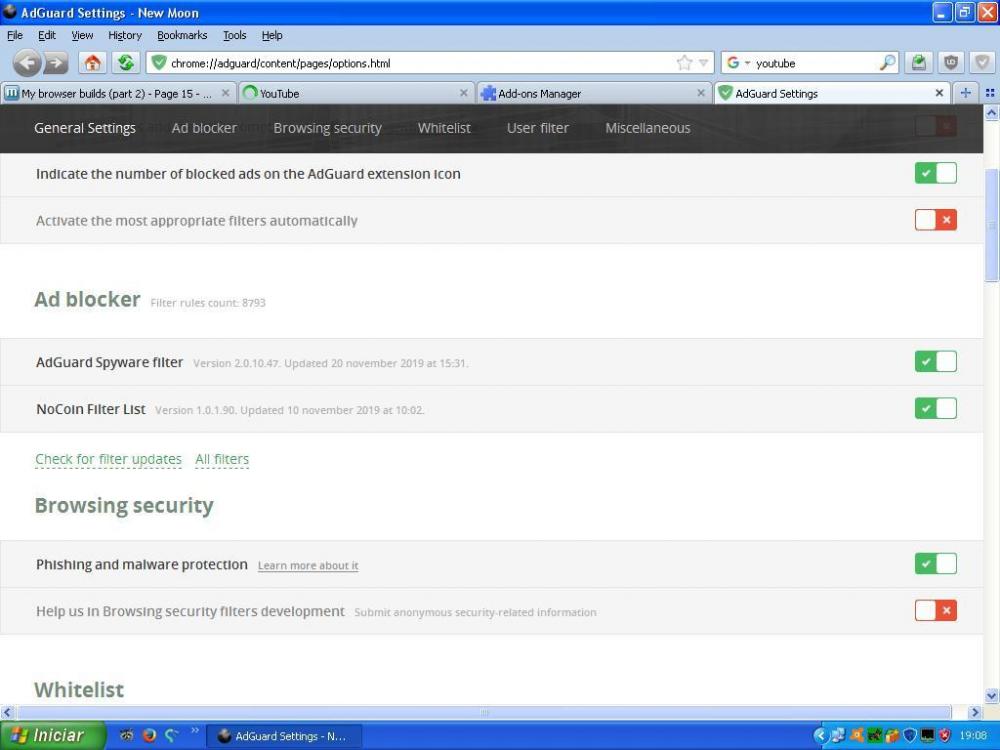
Task: Toggle blocked ads count on extension icon
Action: [936, 173]
